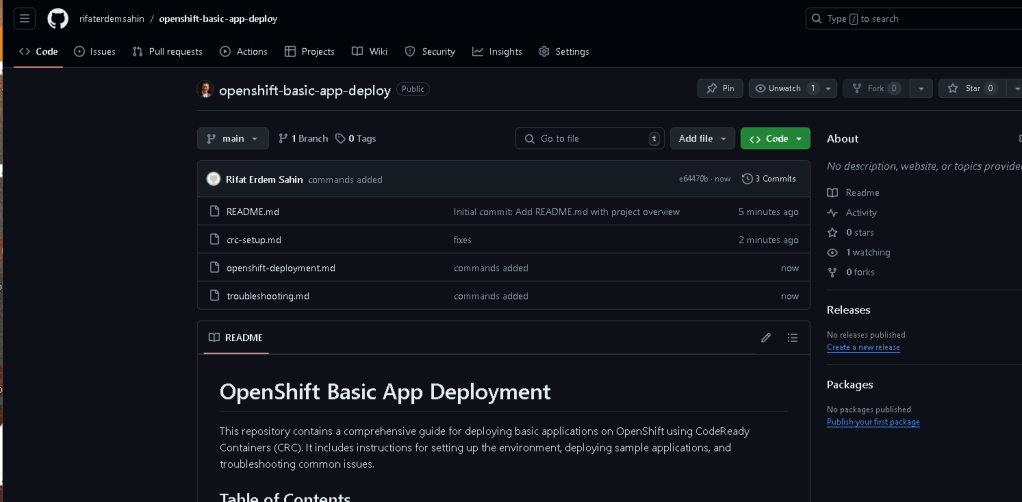Click the Activity pulse icon
The height and width of the screenshot is (502, 1022).
(832, 213)
